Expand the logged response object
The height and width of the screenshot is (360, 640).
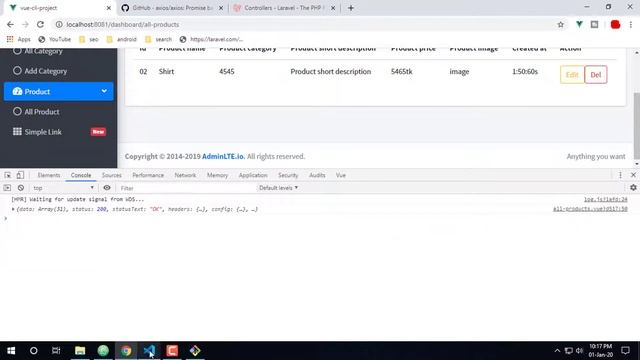pos(13,209)
